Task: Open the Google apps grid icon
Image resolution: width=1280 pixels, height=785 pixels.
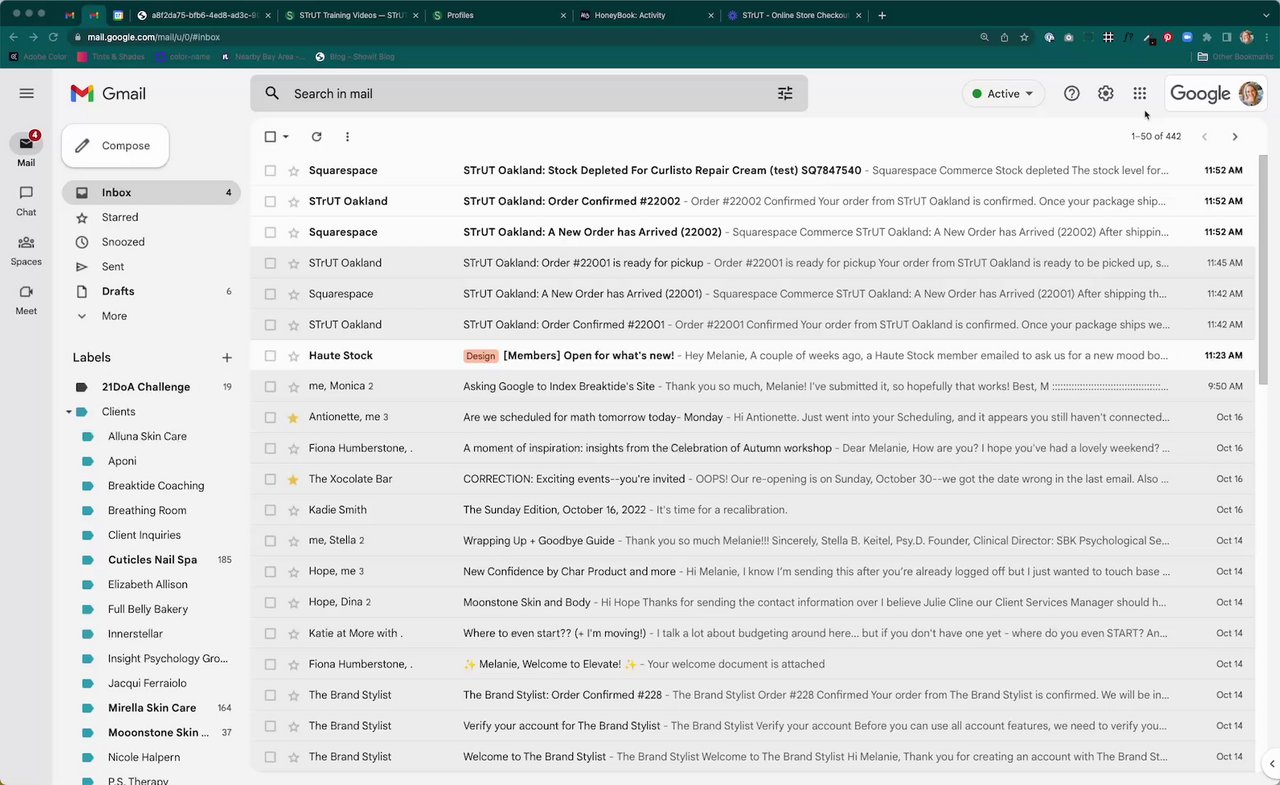Action: click(1139, 93)
